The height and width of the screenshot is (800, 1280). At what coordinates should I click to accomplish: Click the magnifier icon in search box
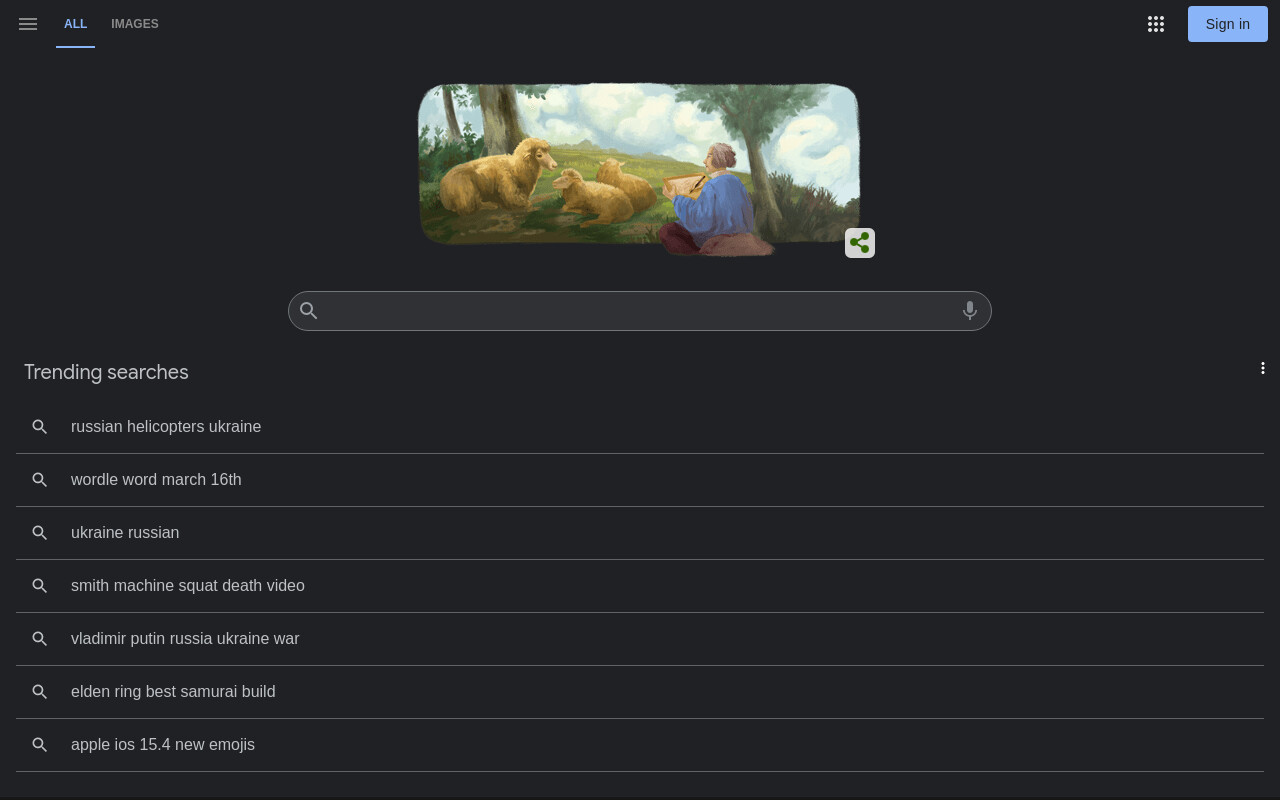click(309, 311)
